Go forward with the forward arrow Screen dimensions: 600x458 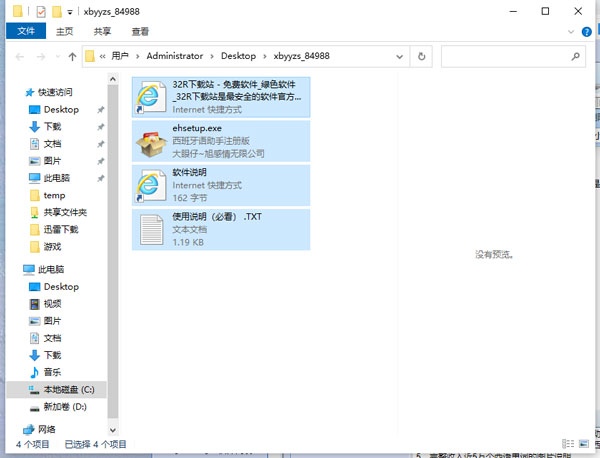coord(41,57)
